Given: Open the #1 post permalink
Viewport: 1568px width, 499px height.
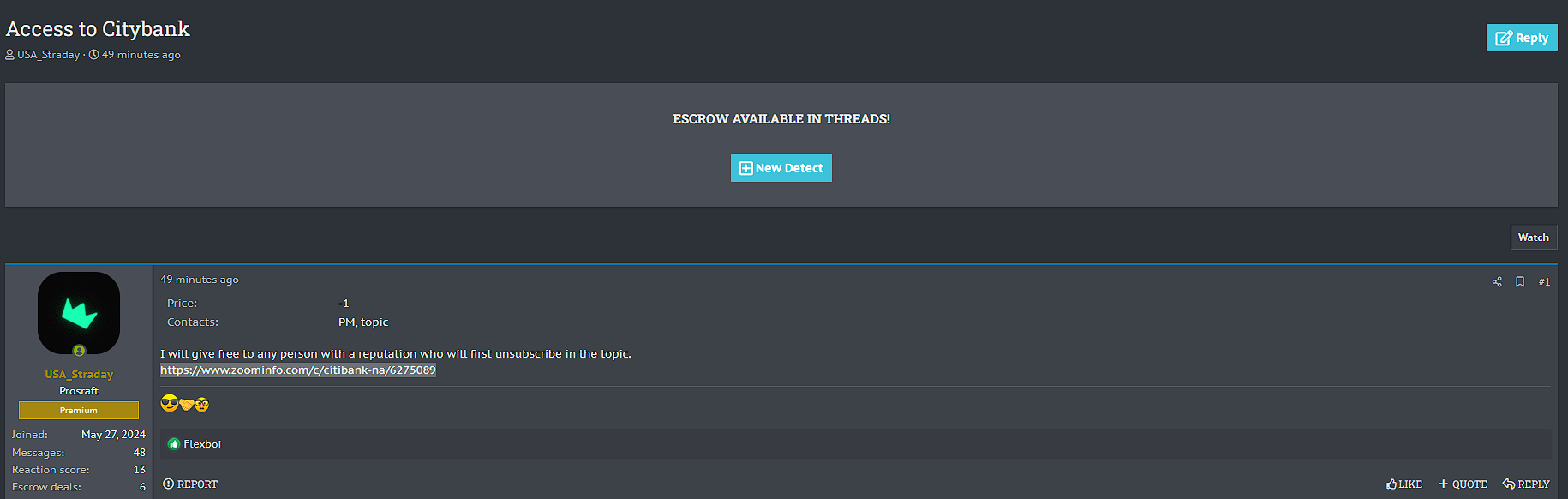Looking at the screenshot, I should pyautogui.click(x=1544, y=282).
